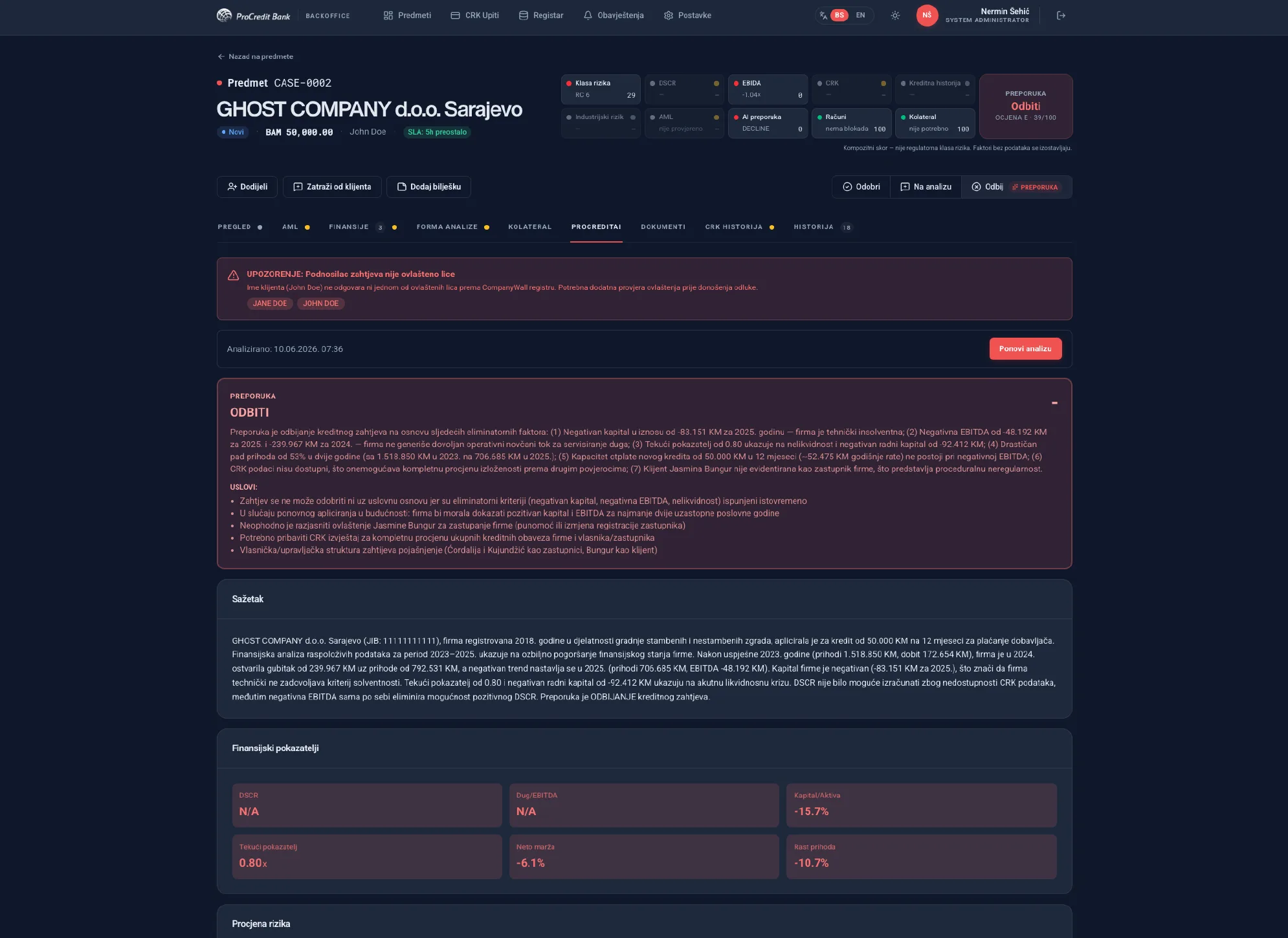Click the Rast prihoda -10.7% tile
This screenshot has width=1288, height=938.
(x=922, y=856)
